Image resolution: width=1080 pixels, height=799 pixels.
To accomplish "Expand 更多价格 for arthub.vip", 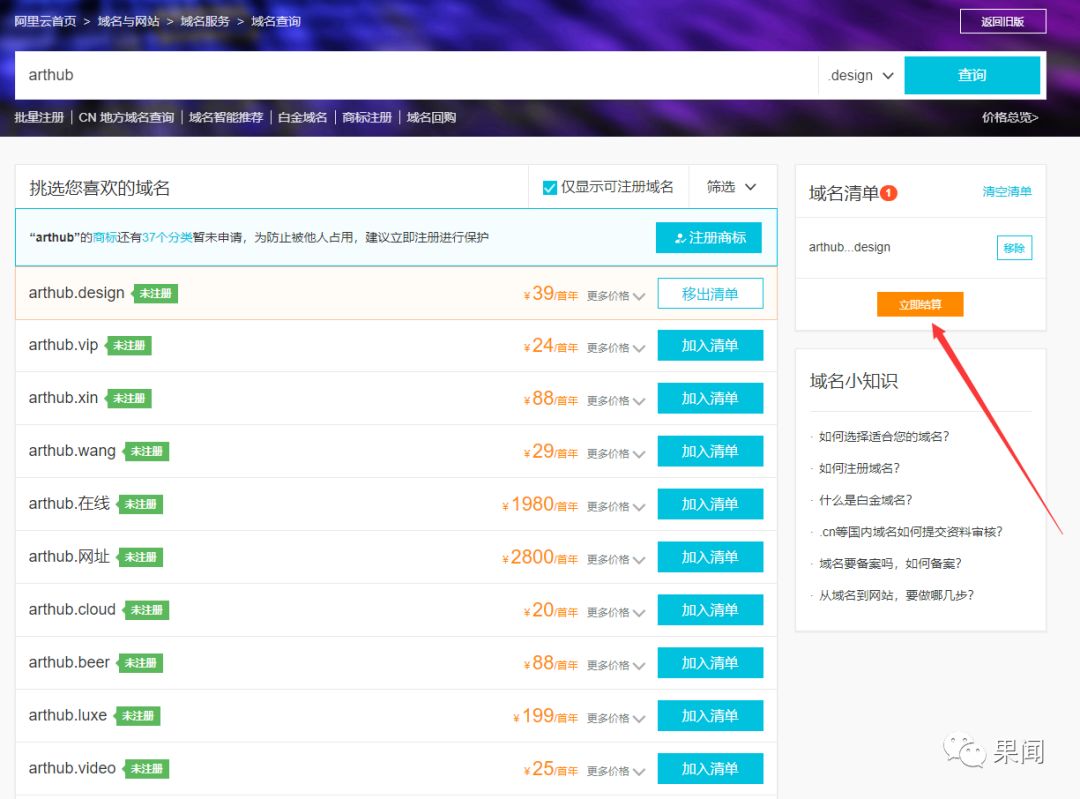I will pos(616,348).
